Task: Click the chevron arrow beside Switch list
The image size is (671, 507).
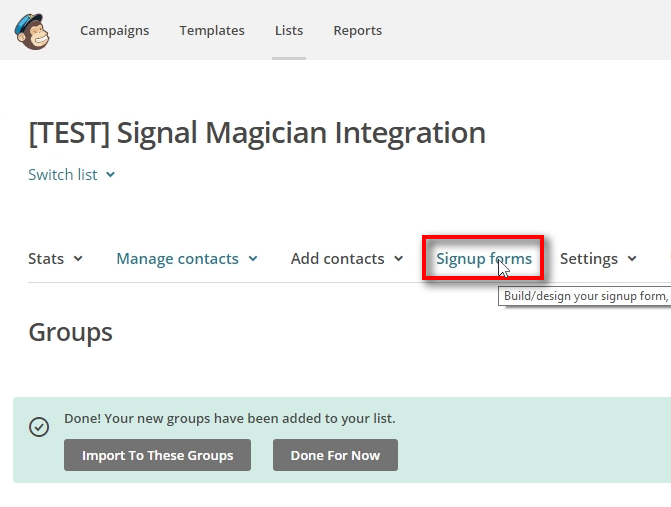Action: coord(111,175)
